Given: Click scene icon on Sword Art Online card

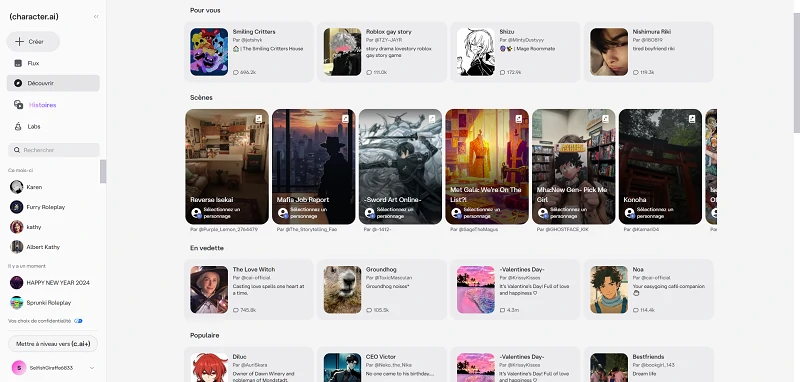Looking at the screenshot, I should pyautogui.click(x=432, y=119).
